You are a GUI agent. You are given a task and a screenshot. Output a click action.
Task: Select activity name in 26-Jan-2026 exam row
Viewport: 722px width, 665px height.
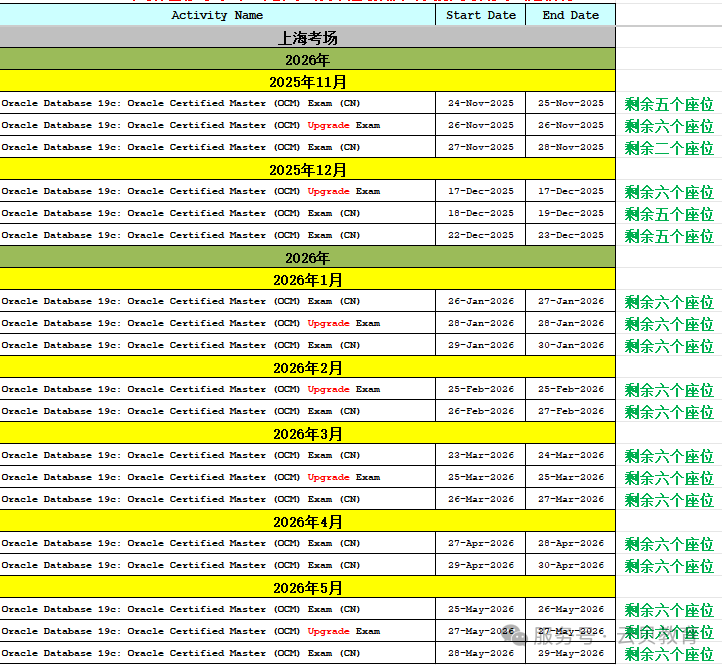pos(180,301)
